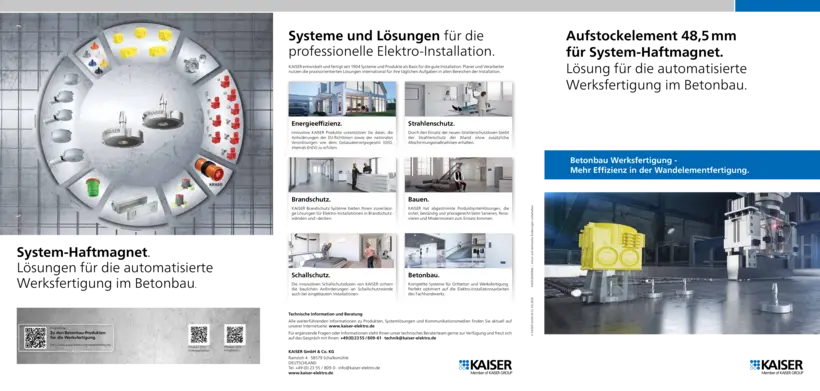Click the info@kaiser-elektro.de email address
Viewport: 820px width, 391px height.
pos(359,367)
